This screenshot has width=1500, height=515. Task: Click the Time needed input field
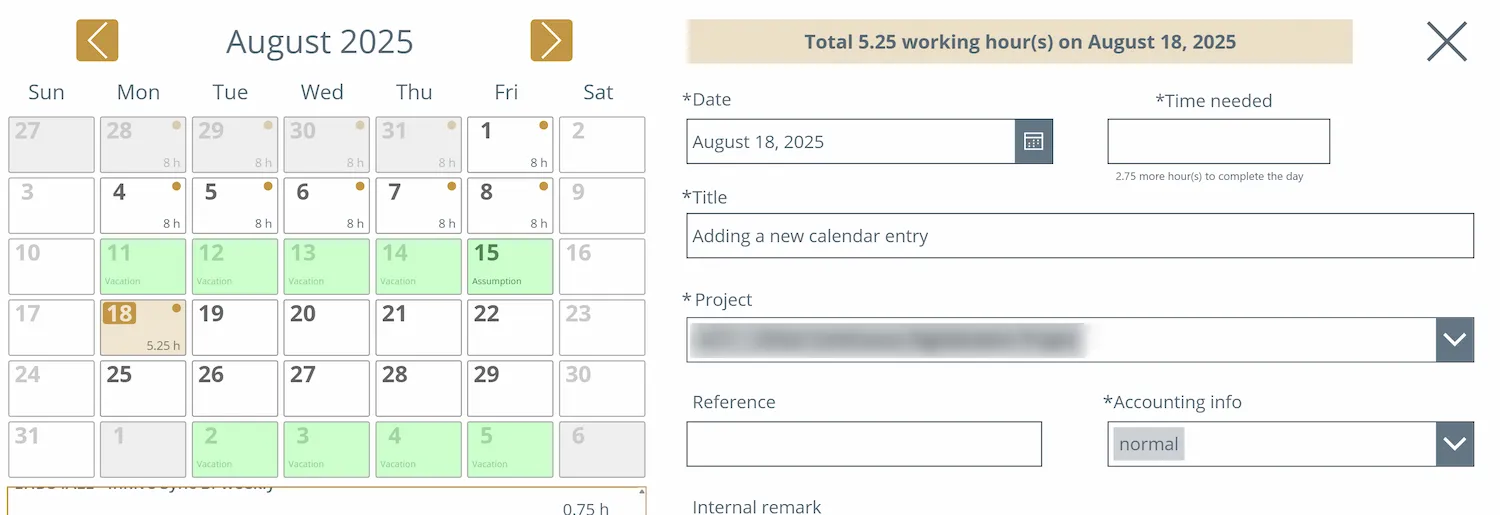pyautogui.click(x=1218, y=141)
